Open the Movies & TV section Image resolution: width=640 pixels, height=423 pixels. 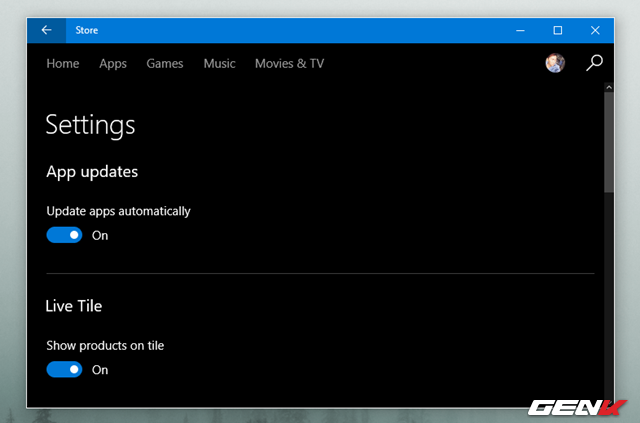click(289, 64)
